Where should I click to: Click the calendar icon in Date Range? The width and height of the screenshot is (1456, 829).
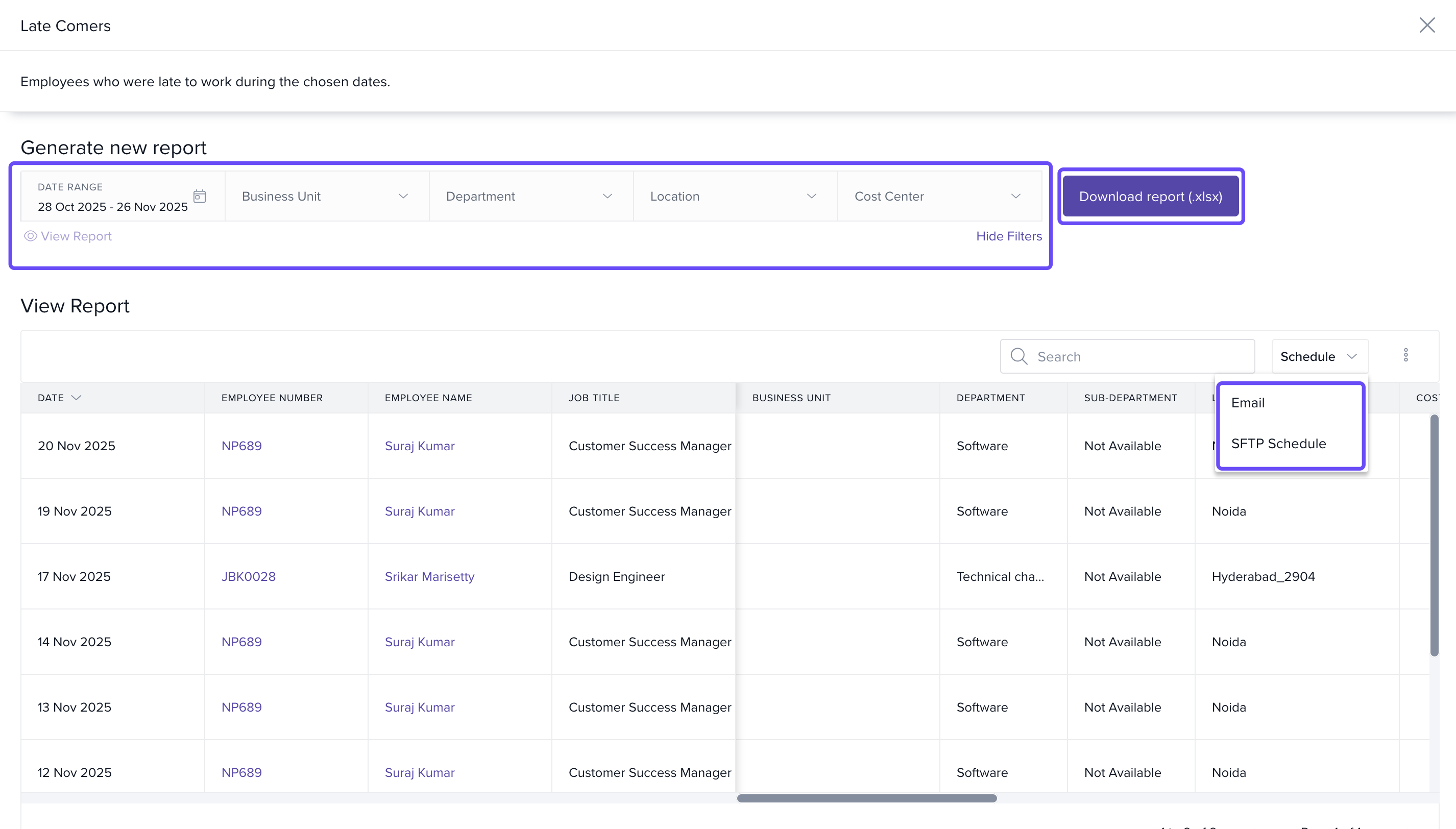click(199, 197)
